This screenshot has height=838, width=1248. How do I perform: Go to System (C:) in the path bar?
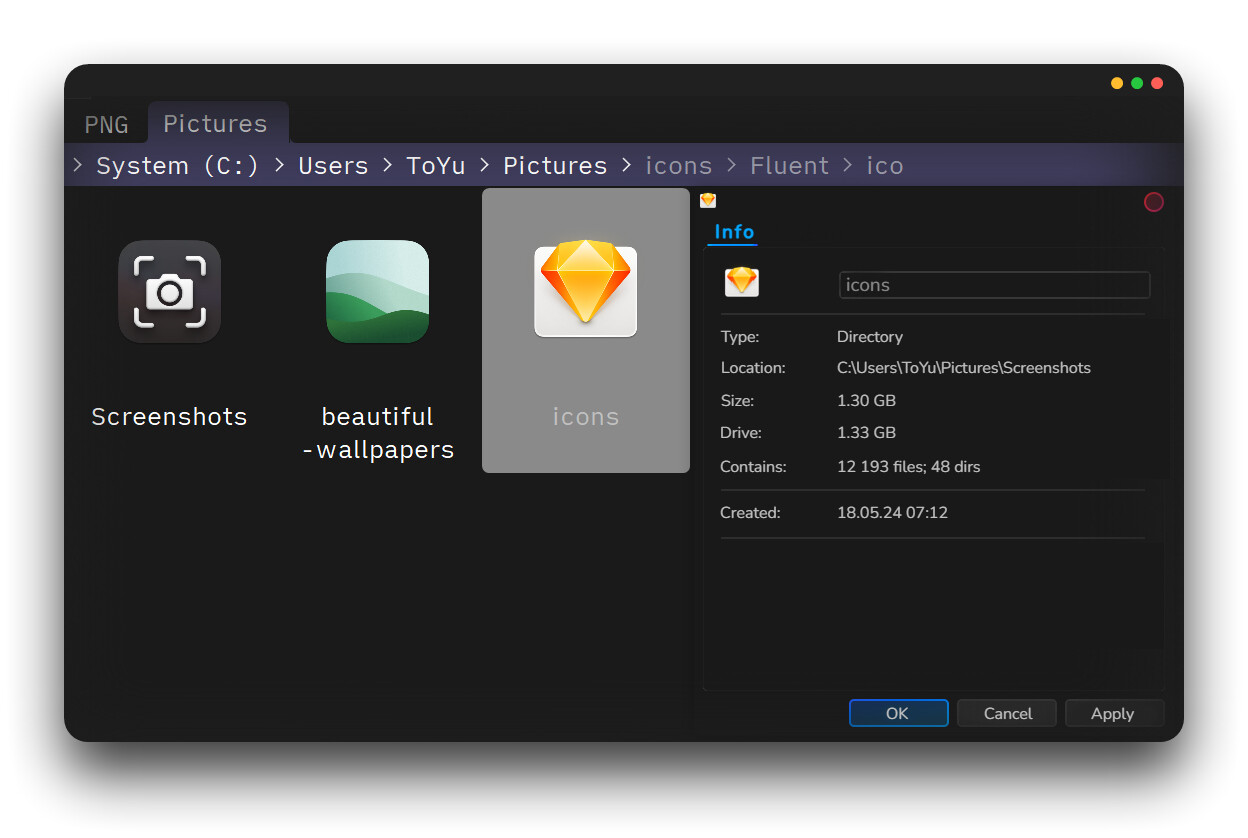[178, 165]
